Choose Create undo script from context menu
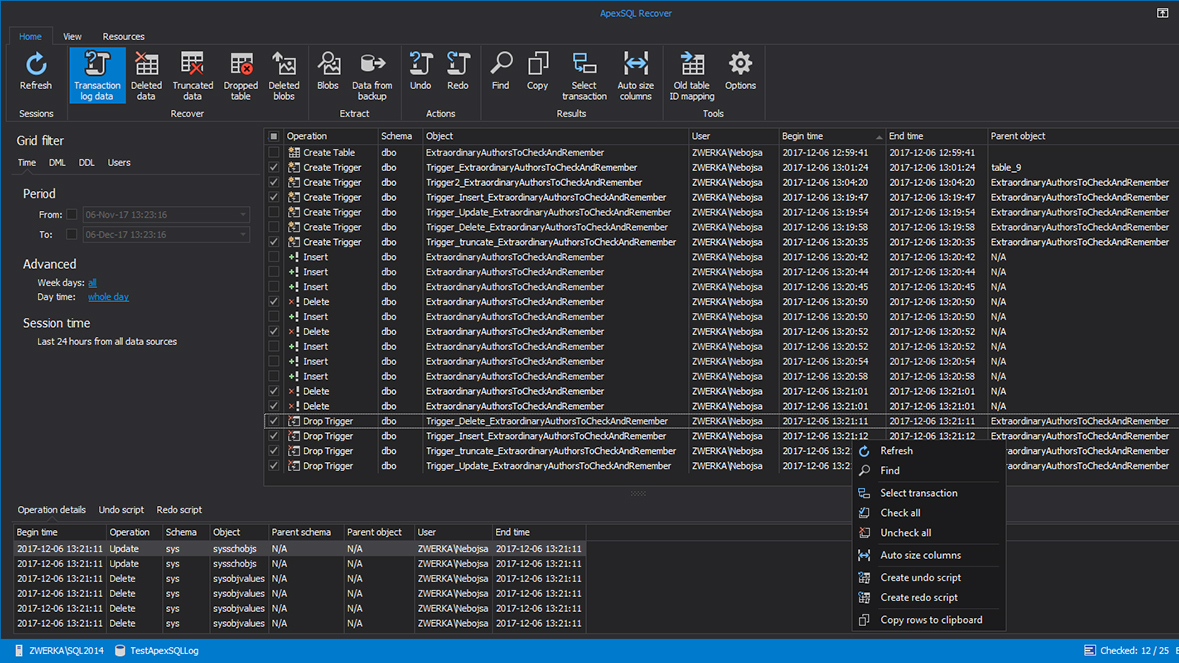The width and height of the screenshot is (1179, 663). coord(920,578)
